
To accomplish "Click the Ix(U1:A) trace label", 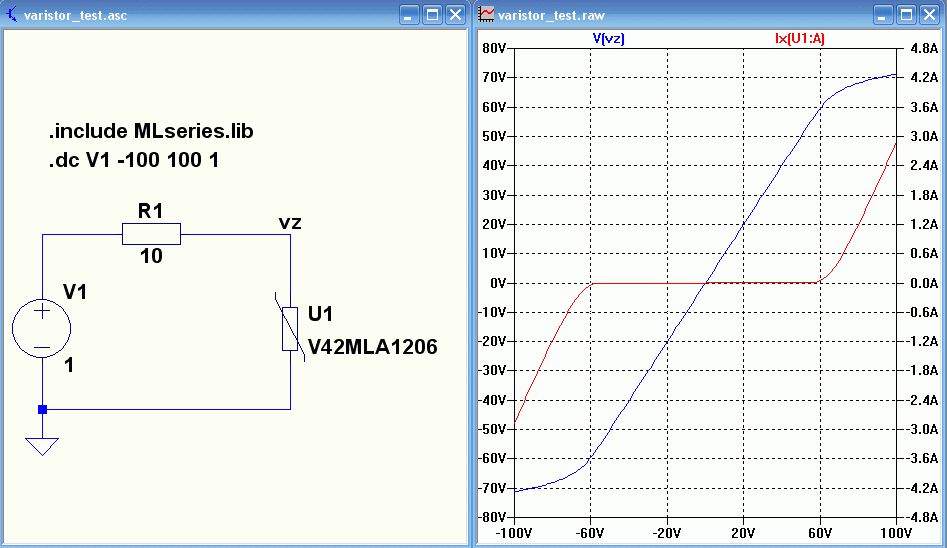I will (x=800, y=39).
